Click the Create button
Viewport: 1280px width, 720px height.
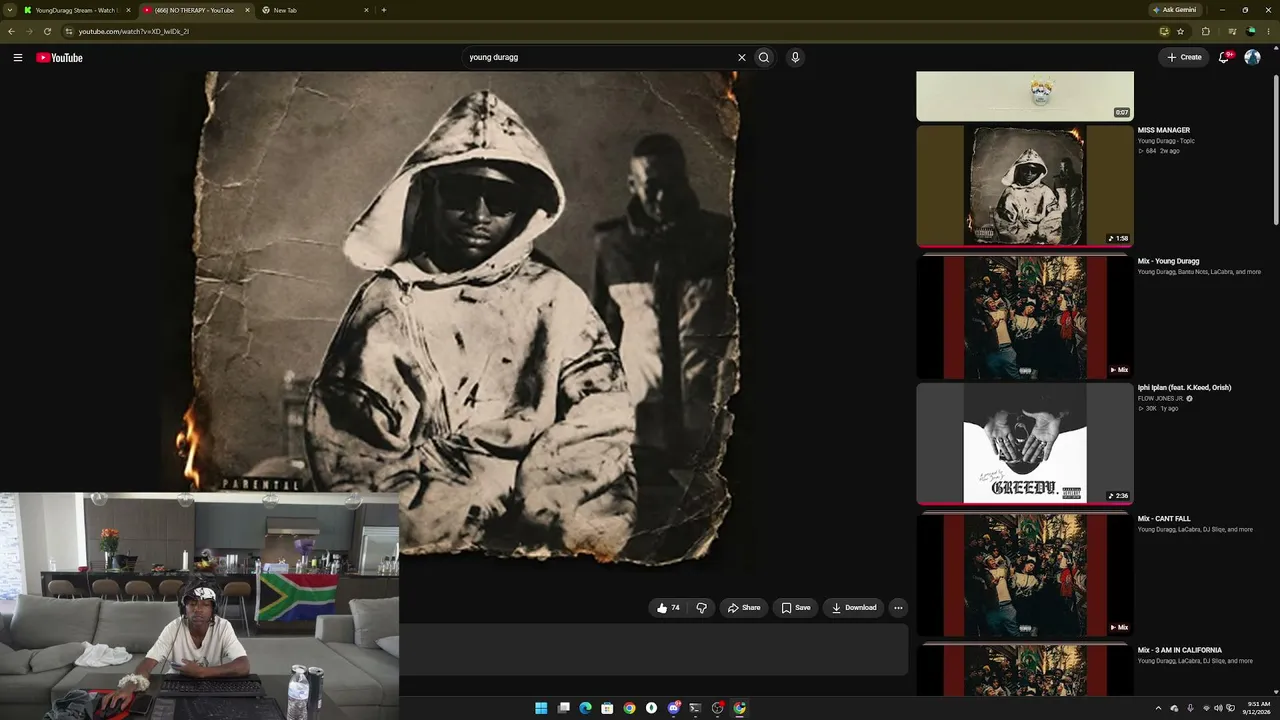(1184, 57)
